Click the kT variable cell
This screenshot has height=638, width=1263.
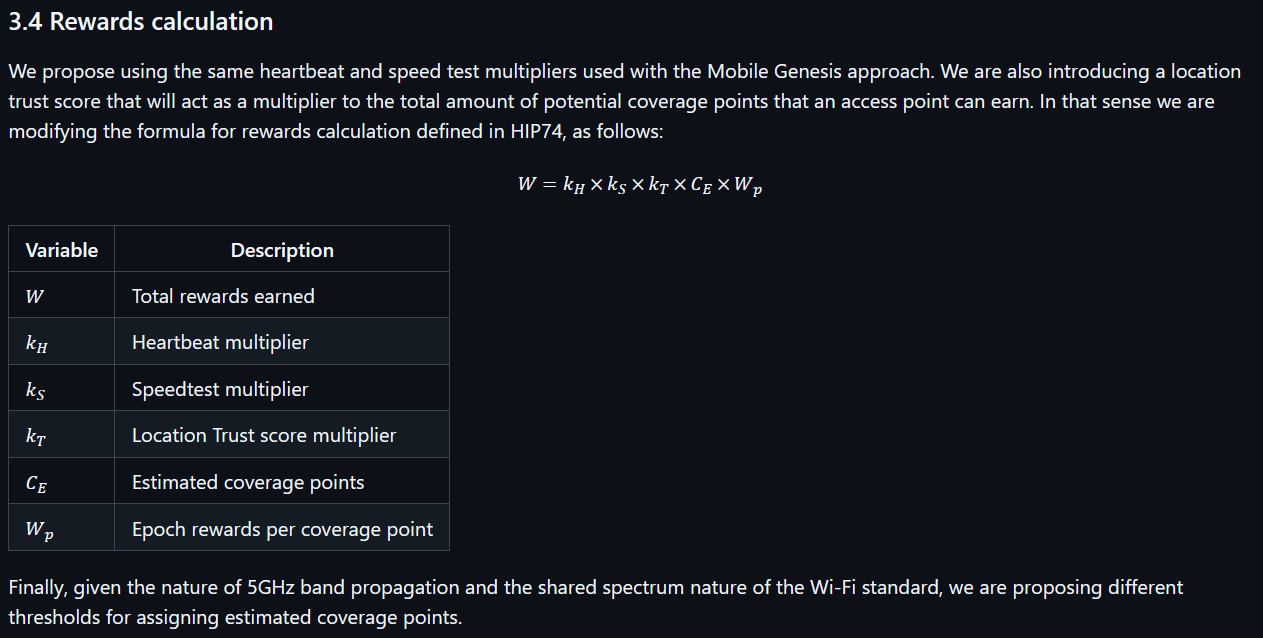click(x=62, y=435)
